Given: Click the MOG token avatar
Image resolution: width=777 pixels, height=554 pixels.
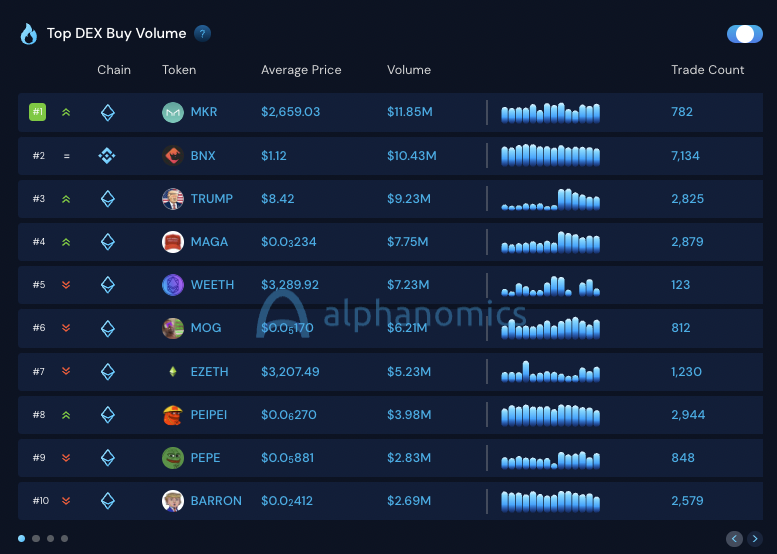Looking at the screenshot, I should coord(173,328).
